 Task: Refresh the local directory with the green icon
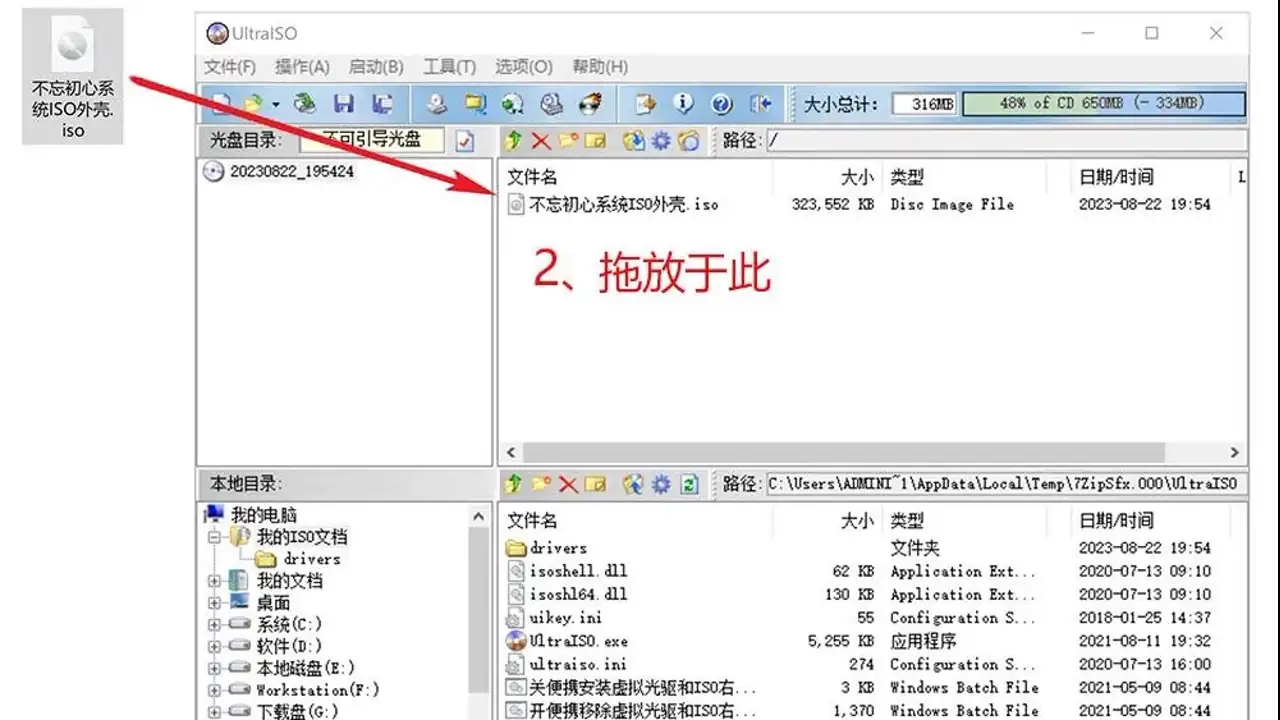tap(688, 484)
